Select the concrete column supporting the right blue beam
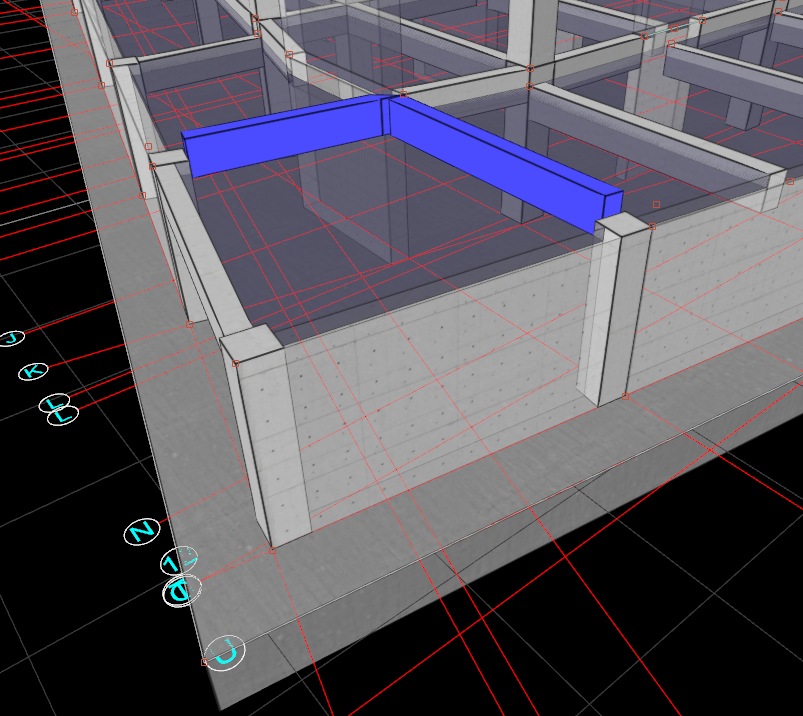Image resolution: width=803 pixels, height=716 pixels. click(615, 311)
